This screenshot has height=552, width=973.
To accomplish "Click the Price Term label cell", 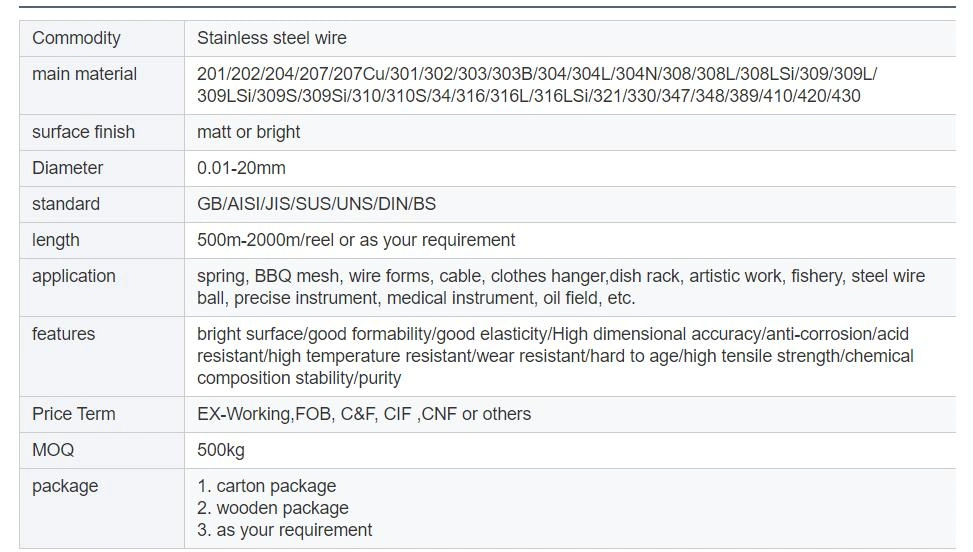I will (x=102, y=414).
